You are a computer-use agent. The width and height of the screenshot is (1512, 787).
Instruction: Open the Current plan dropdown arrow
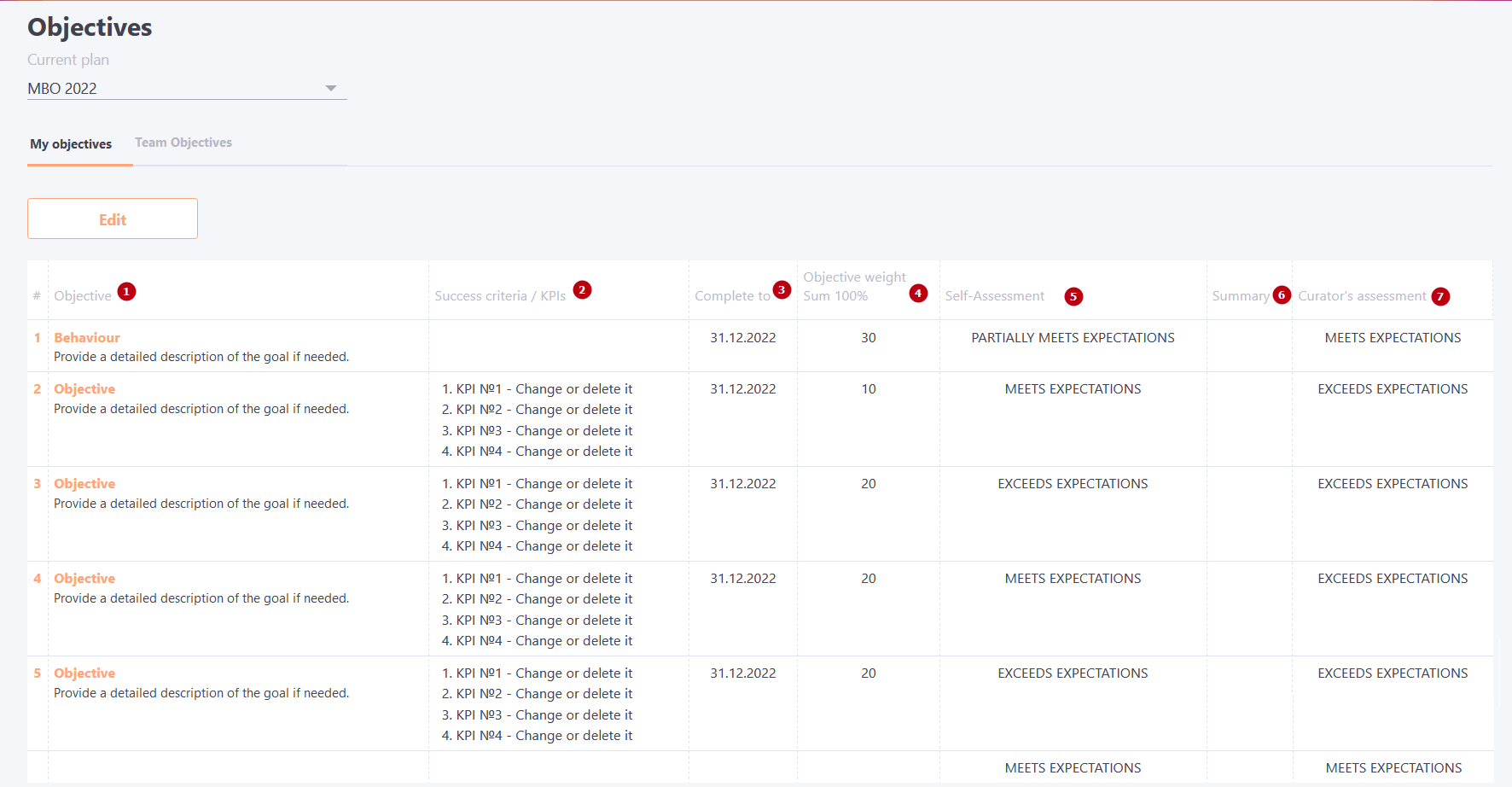(331, 88)
